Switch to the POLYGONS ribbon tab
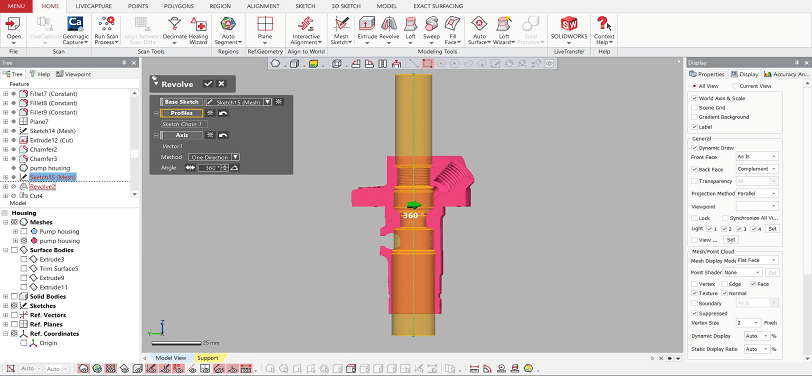 tap(178, 6)
